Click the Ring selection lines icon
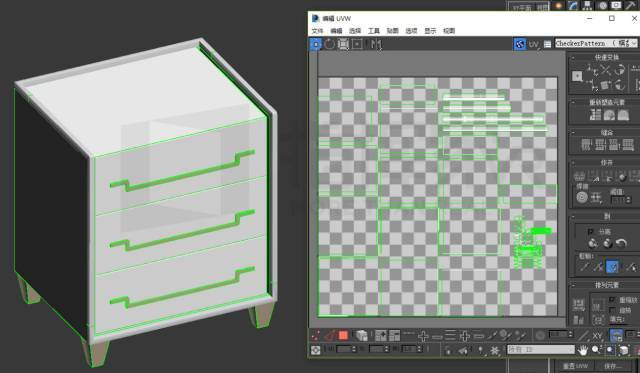Viewport: 640px width, 373px height. 450,336
